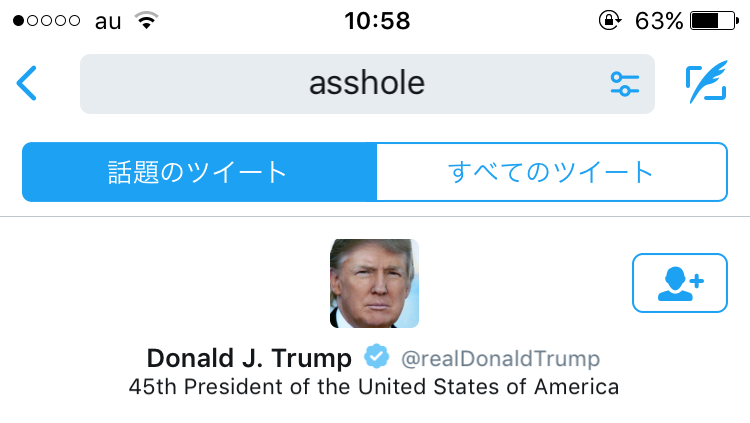The width and height of the screenshot is (750, 423).
Task: Tap the blue verified badge
Action: pos(376,357)
